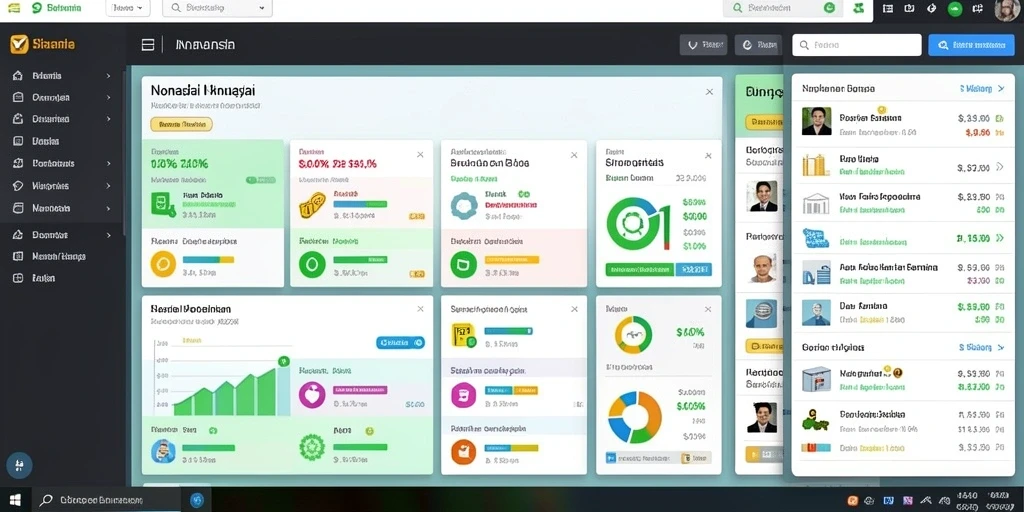Open the green cloud circle icon in the top-right bar

[955, 8]
